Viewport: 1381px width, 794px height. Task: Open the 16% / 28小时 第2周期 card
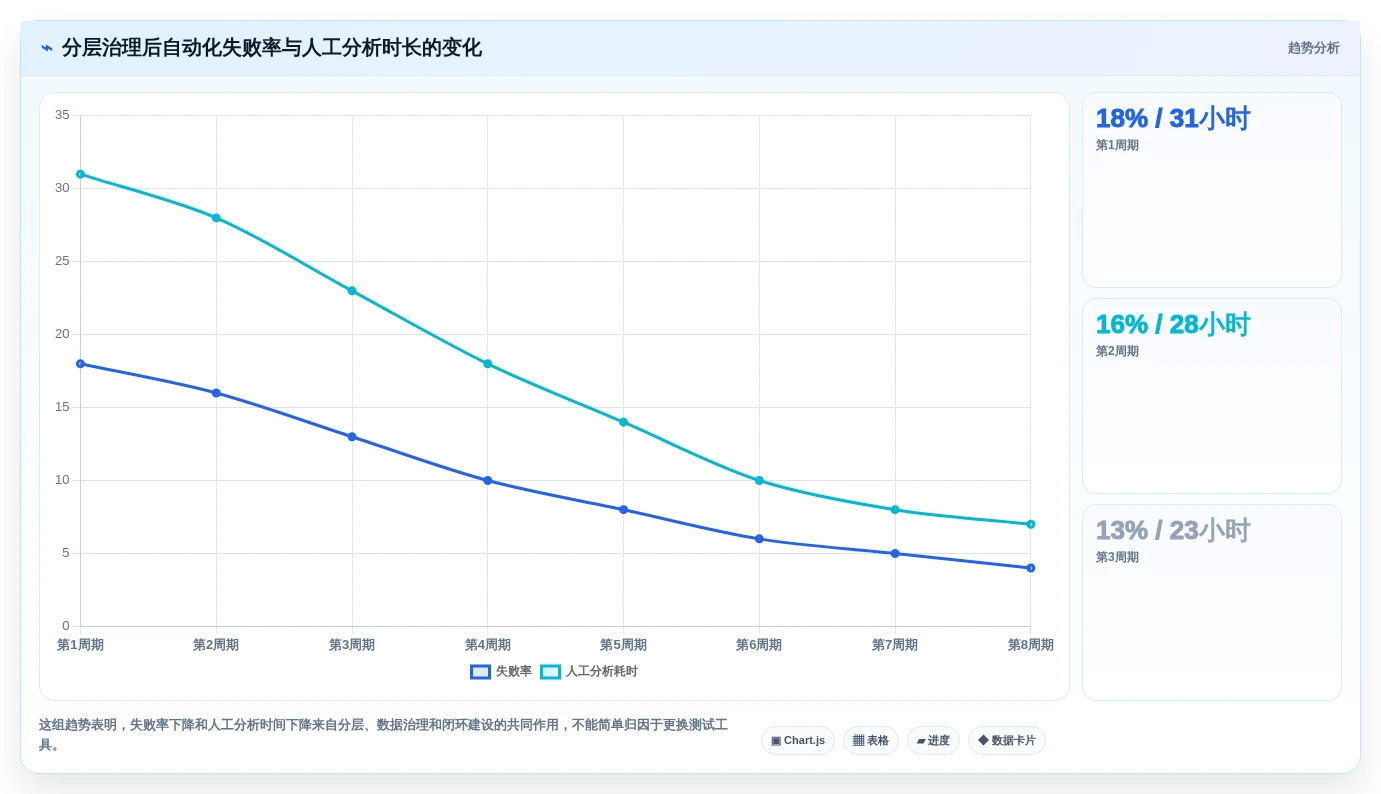pyautogui.click(x=1211, y=396)
